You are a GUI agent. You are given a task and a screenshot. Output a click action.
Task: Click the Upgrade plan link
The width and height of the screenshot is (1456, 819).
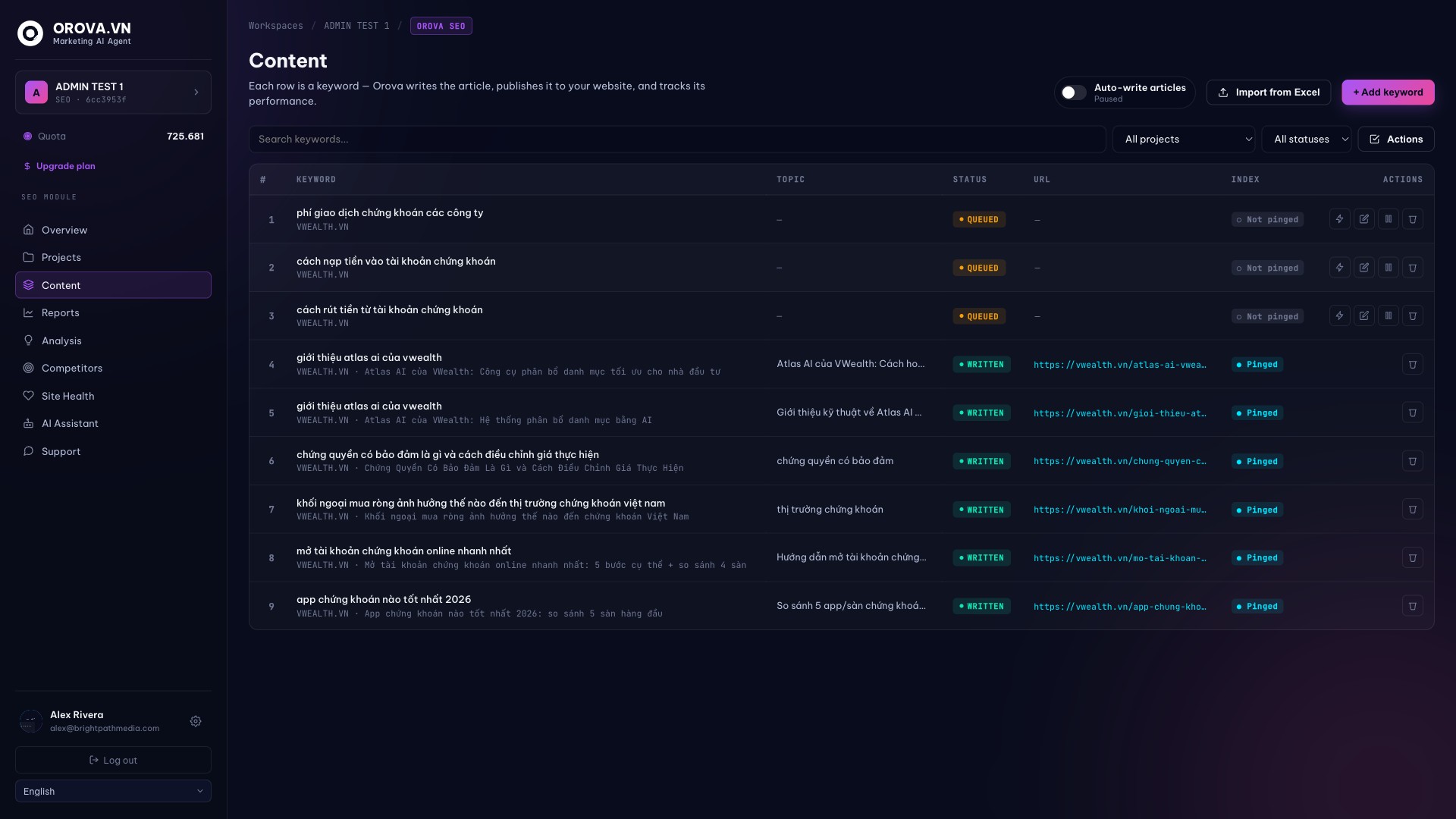[60, 166]
